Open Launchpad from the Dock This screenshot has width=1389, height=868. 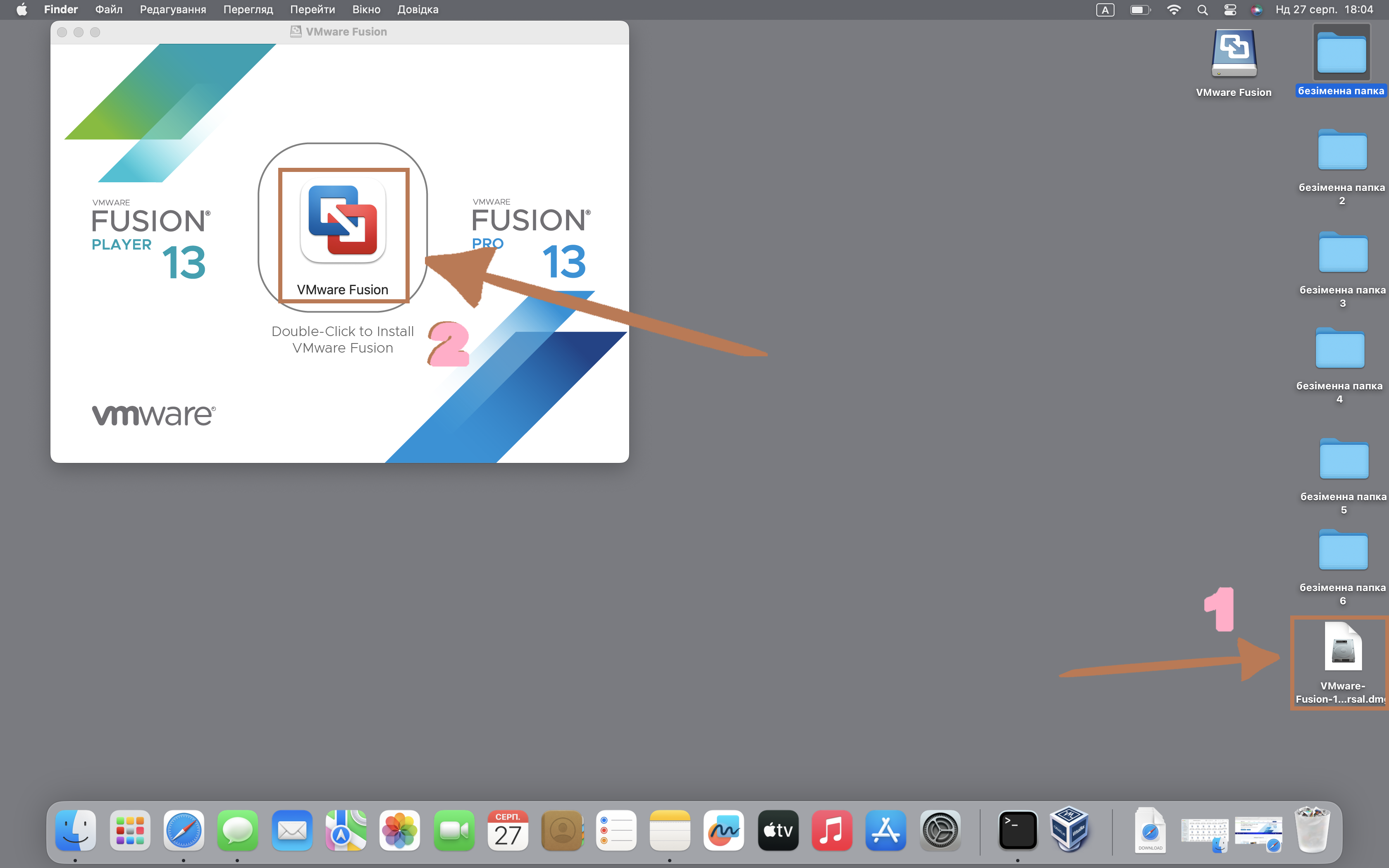pyautogui.click(x=130, y=830)
